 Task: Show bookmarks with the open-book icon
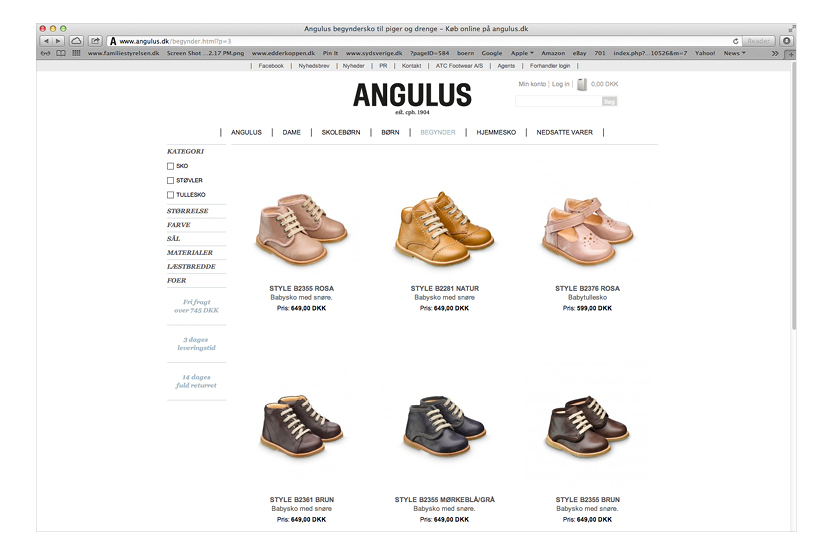pyautogui.click(x=61, y=53)
